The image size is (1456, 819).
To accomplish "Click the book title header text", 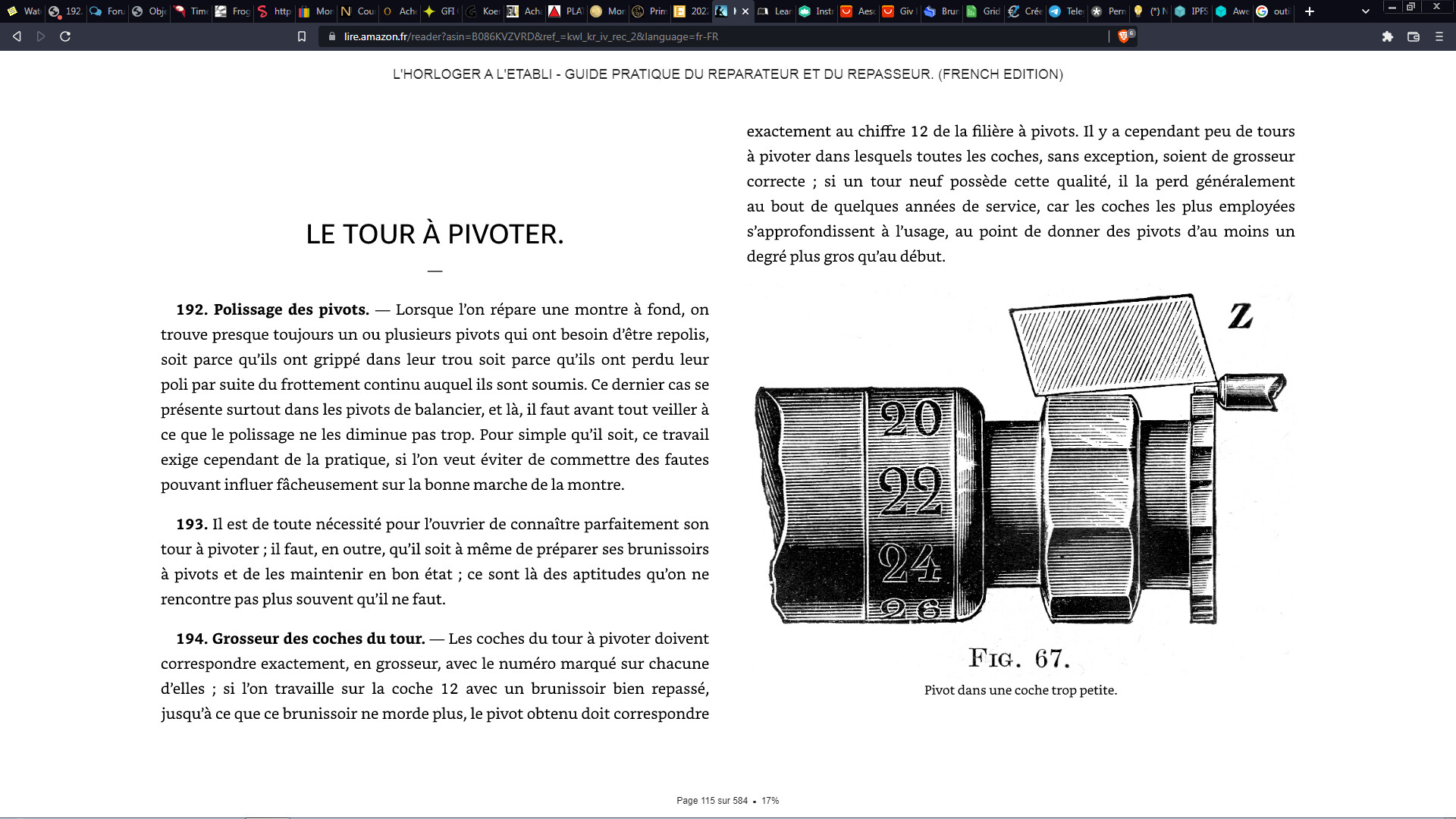I will click(728, 74).
